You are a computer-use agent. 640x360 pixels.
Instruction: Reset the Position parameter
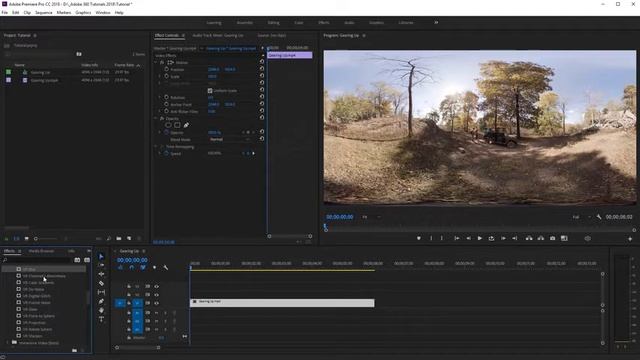262,69
